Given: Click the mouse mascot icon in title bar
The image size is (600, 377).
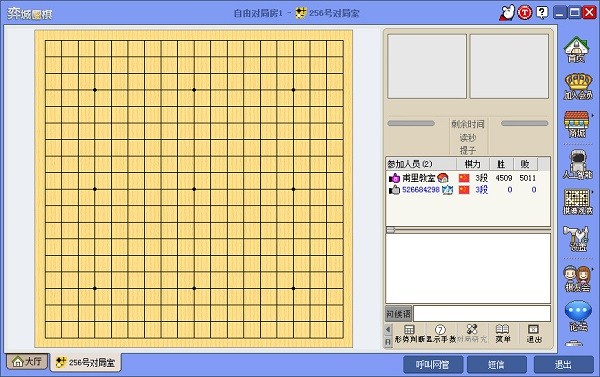Looking at the screenshot, I should (507, 13).
